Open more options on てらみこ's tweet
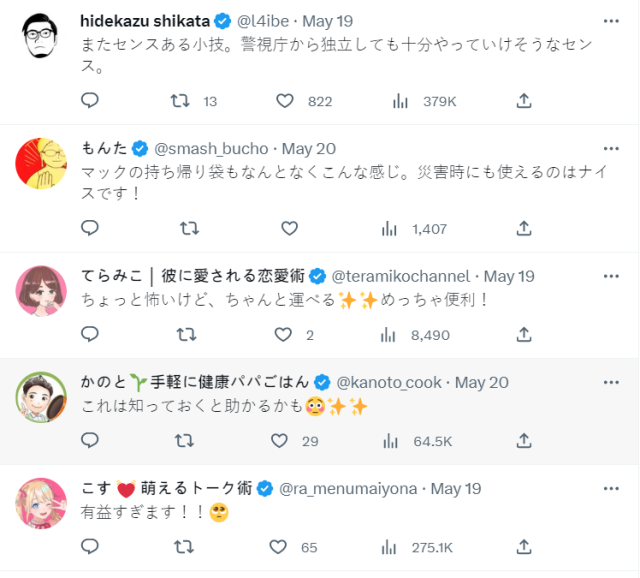 click(611, 275)
